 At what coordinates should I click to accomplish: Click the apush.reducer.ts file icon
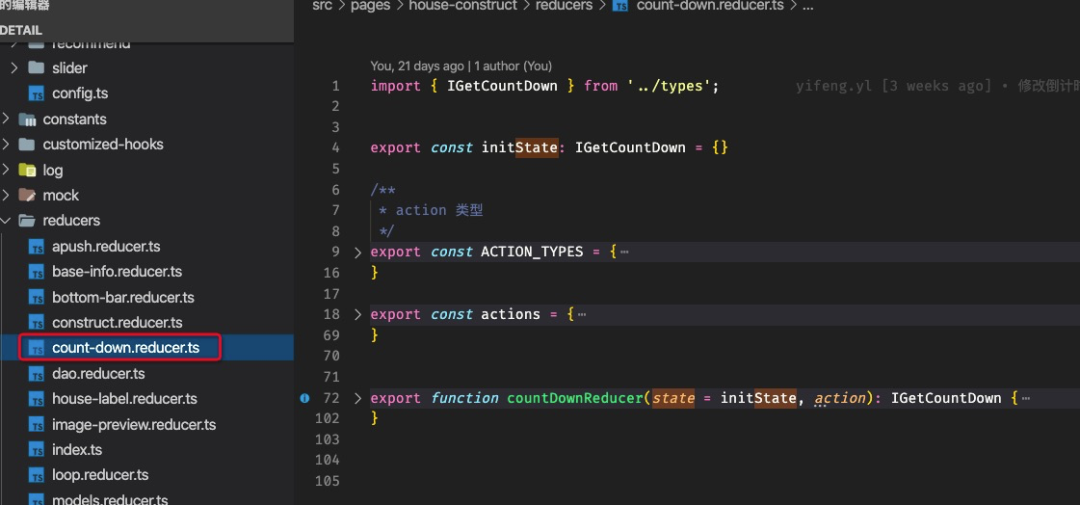[37, 247]
